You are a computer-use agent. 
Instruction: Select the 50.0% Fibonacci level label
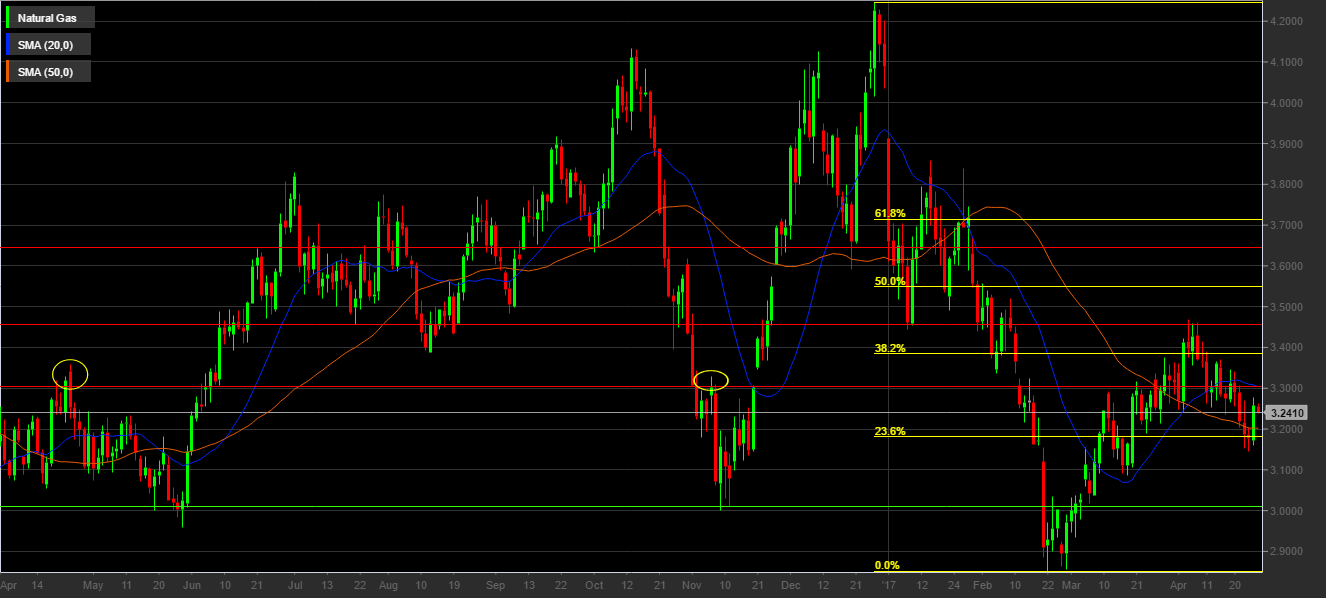coord(890,281)
